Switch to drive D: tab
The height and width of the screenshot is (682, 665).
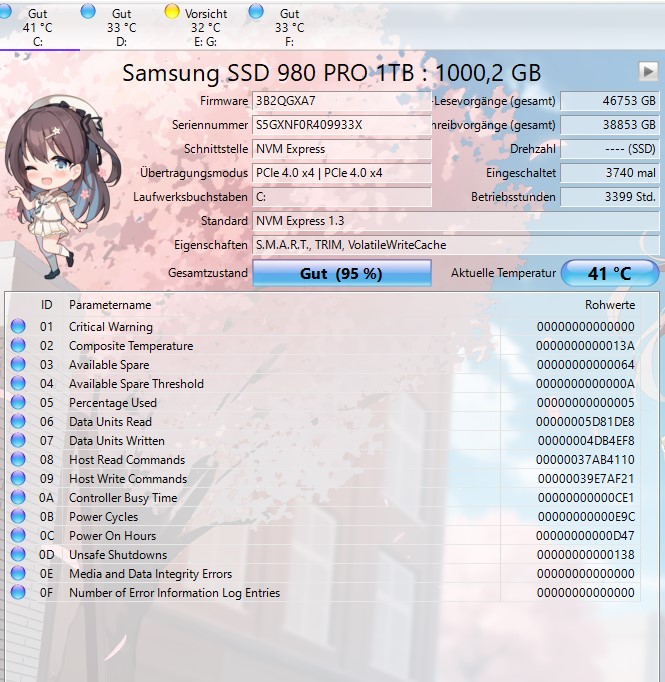[x=121, y=27]
